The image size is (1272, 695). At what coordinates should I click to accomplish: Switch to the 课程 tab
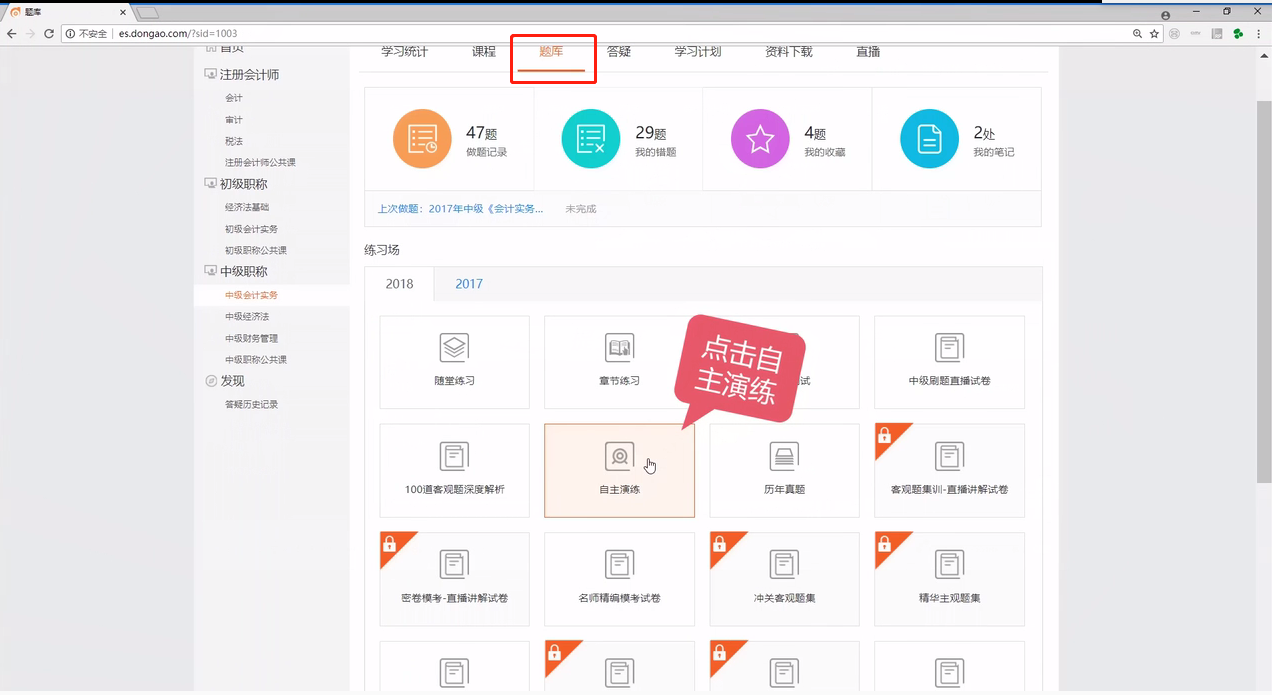tap(484, 52)
